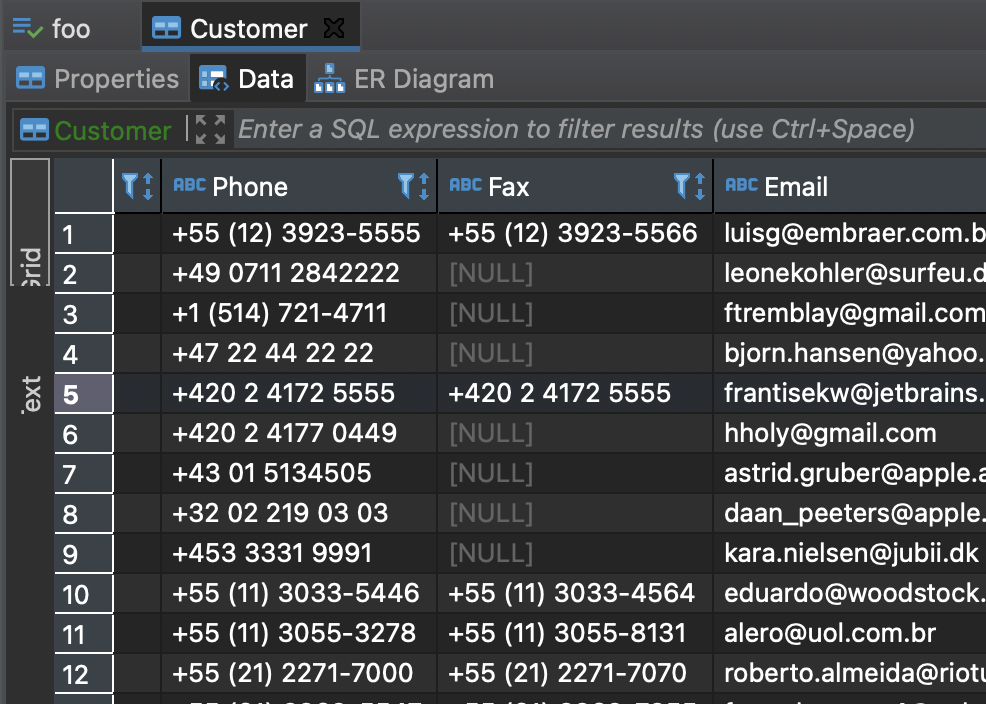Click the ER Diagram tab icon
986x704 pixels.
(330, 79)
